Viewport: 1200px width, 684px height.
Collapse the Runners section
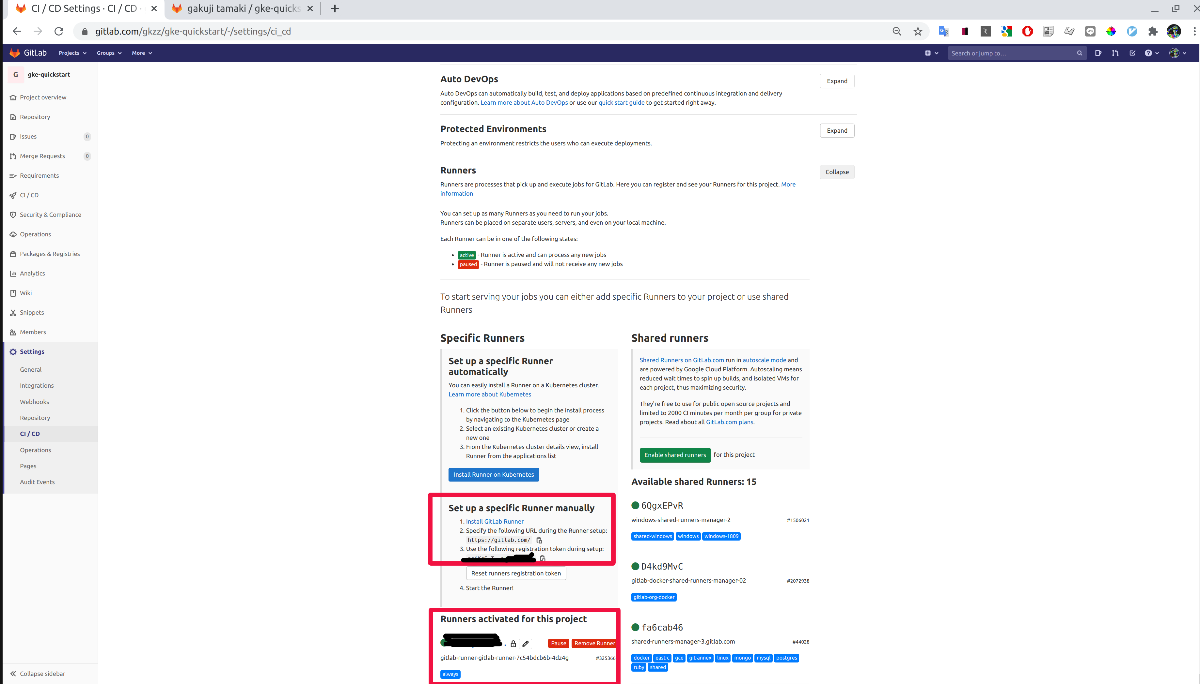pos(837,172)
